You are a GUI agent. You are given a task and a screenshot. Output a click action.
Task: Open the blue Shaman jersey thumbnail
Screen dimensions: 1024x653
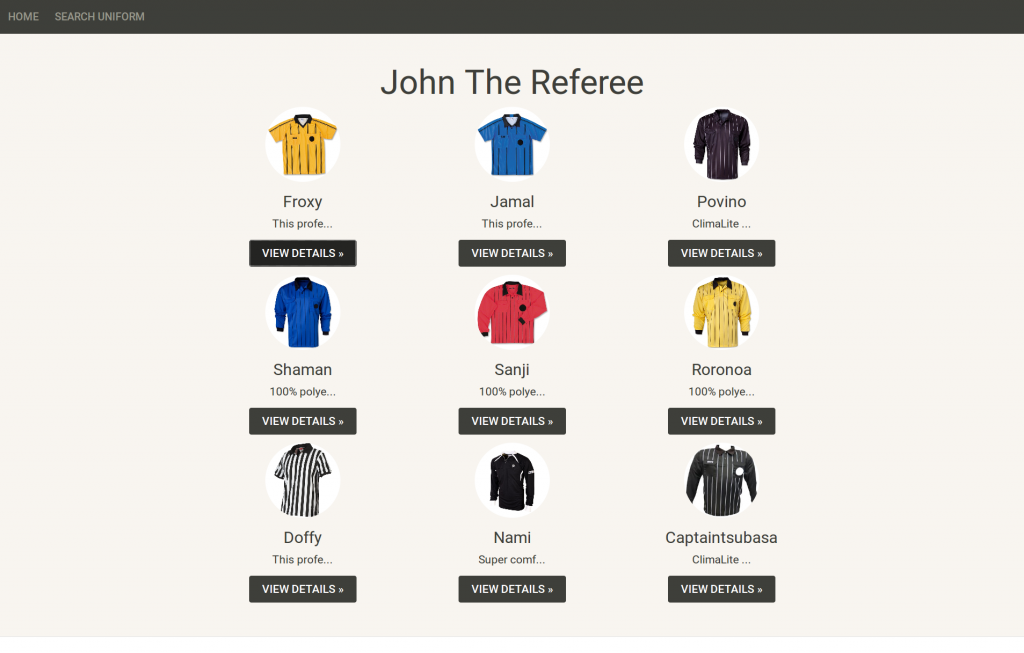[302, 312]
